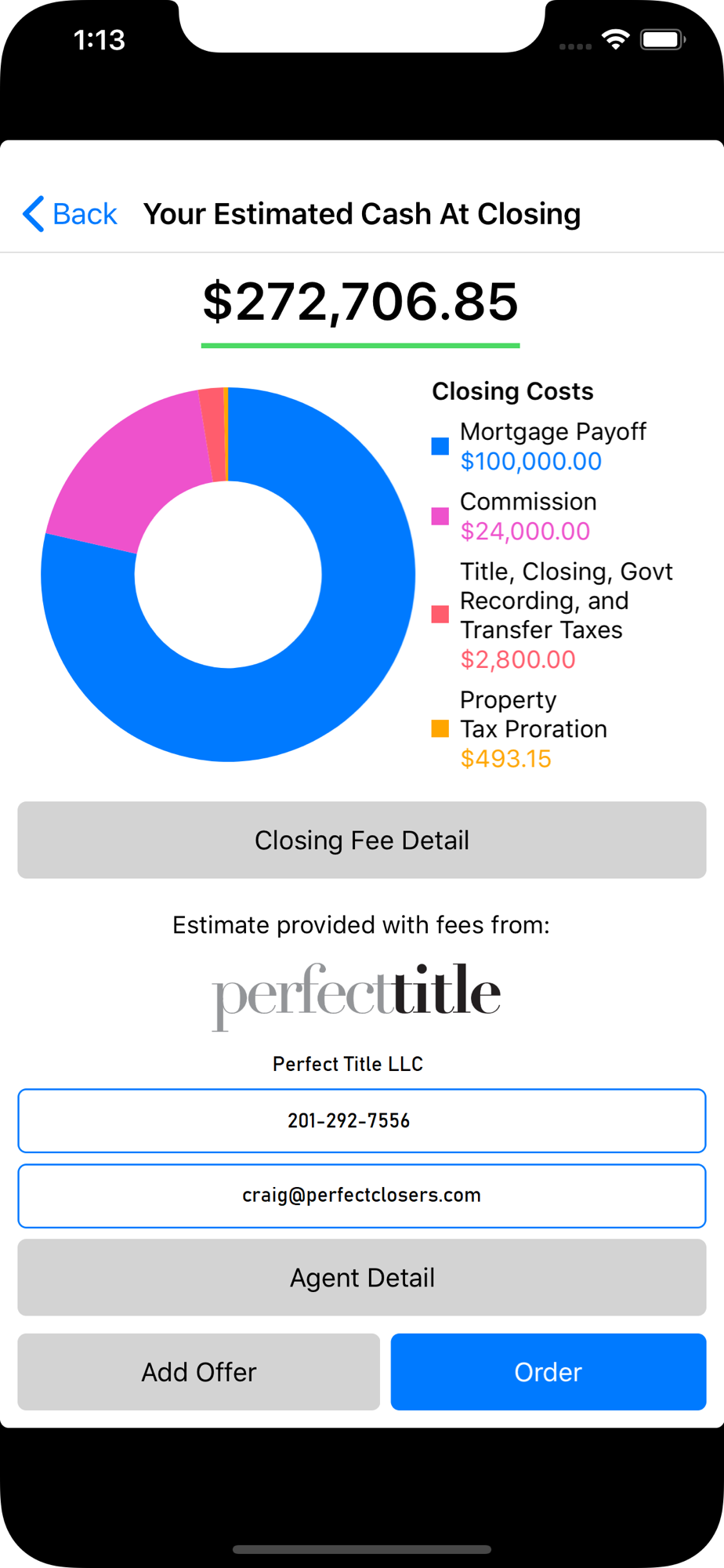
Task: Tap the $272,706.85 estimated cash total
Action: (x=360, y=302)
